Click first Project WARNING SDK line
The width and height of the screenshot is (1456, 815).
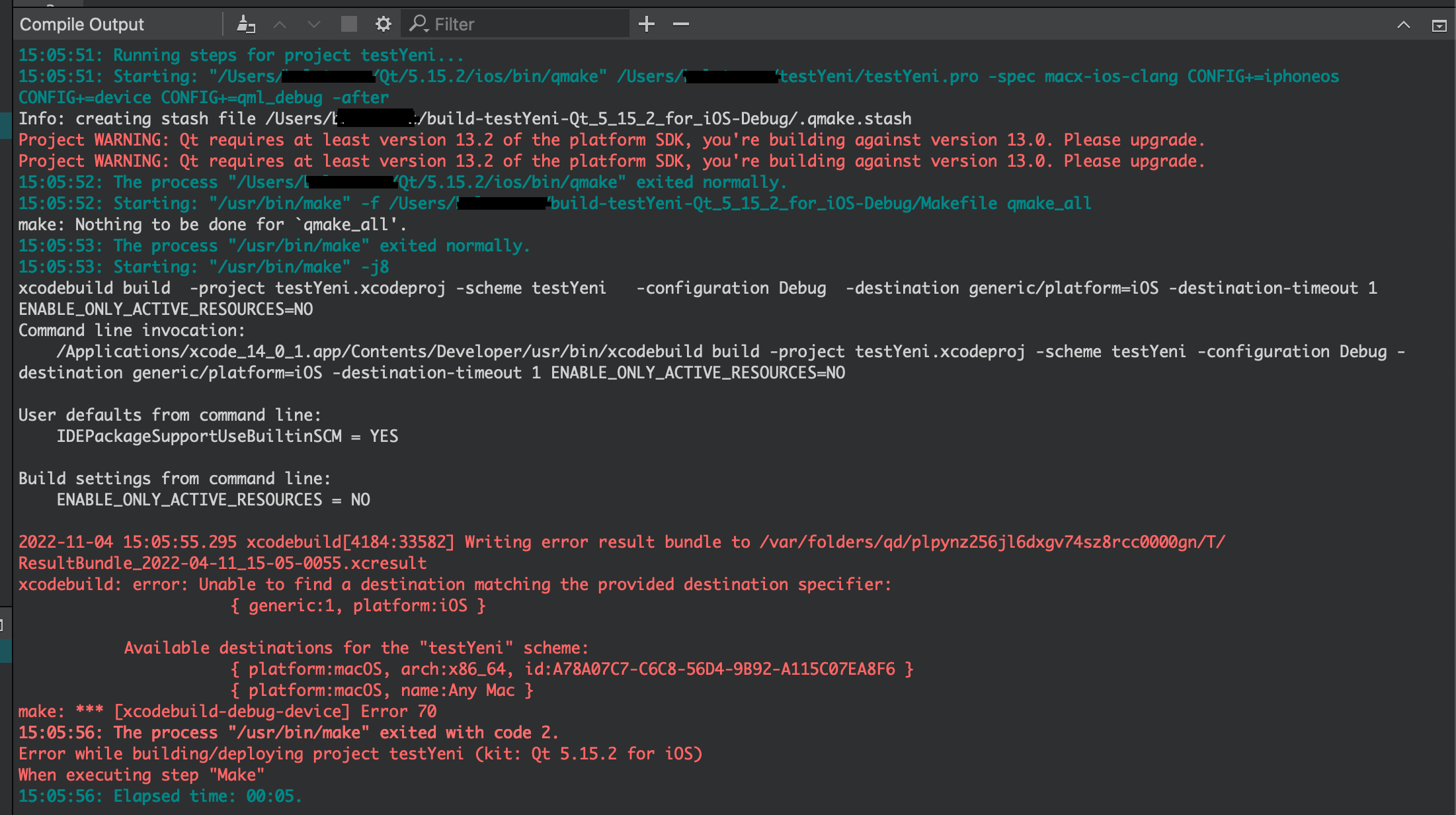[611, 140]
